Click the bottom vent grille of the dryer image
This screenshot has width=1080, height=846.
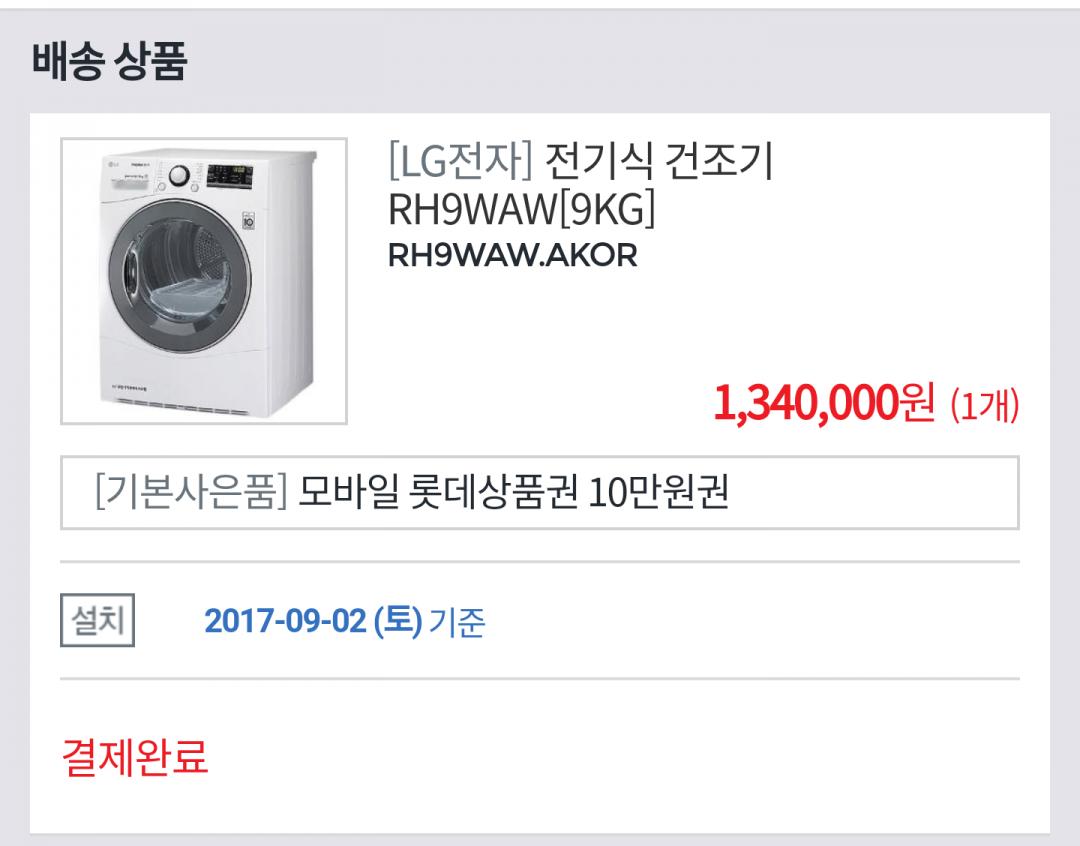click(178, 406)
